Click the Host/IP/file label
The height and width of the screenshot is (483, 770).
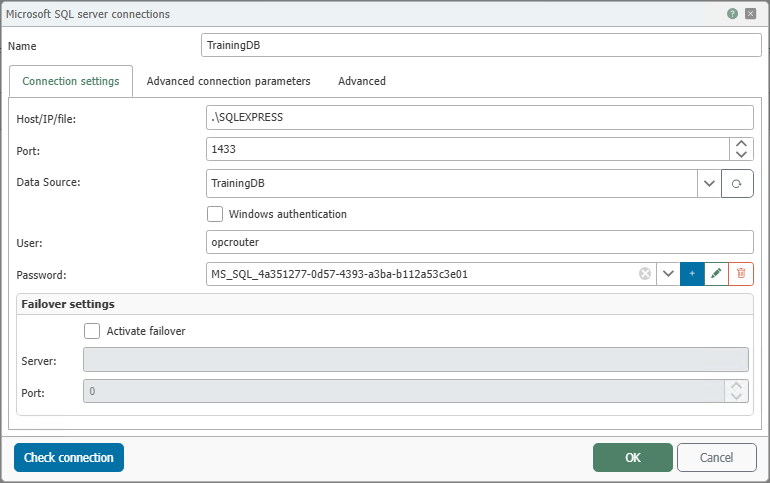[46, 119]
